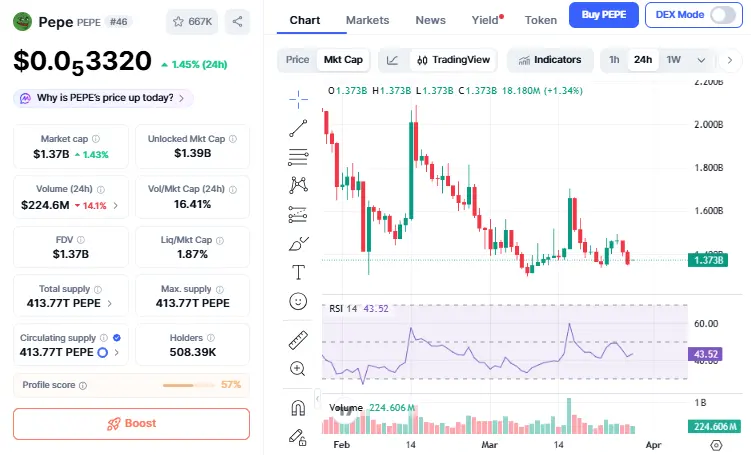
Task: Open "Why is PEPE's price up today?"
Action: [x=104, y=98]
